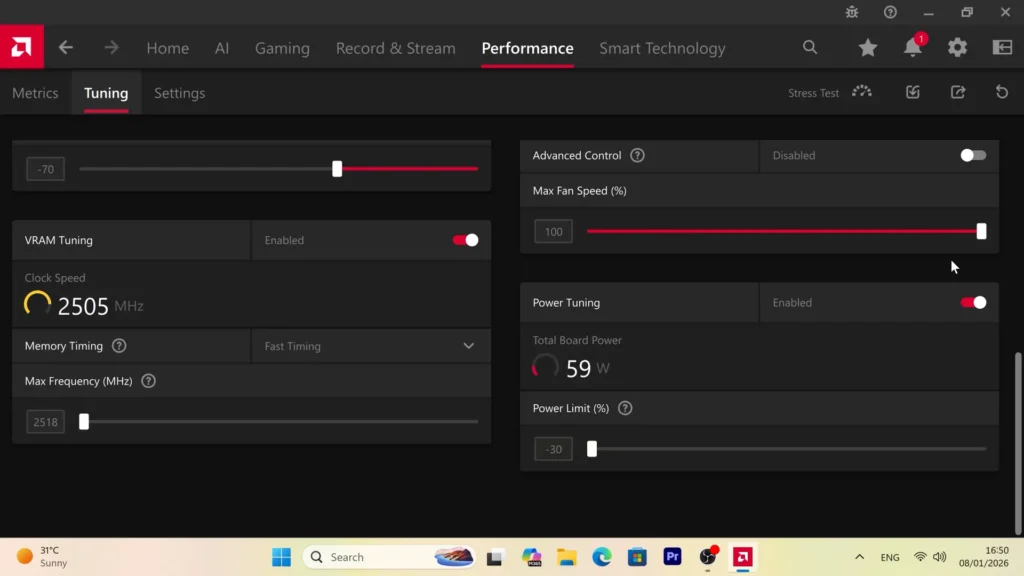Screen dimensions: 1024x576
Task: Disable Power Tuning toggle
Action: 973,302
